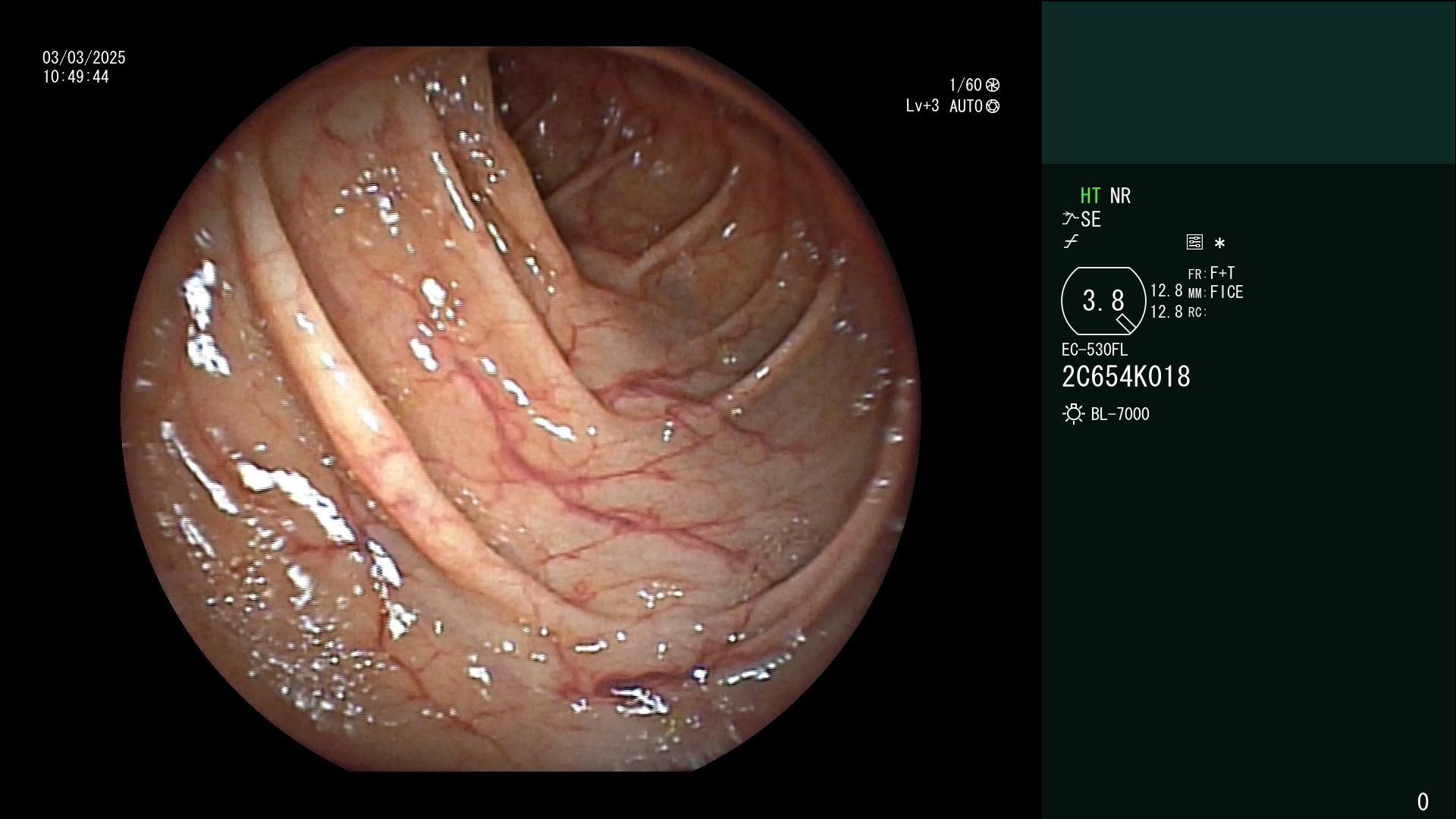Click the image counter 0

coord(1423,802)
